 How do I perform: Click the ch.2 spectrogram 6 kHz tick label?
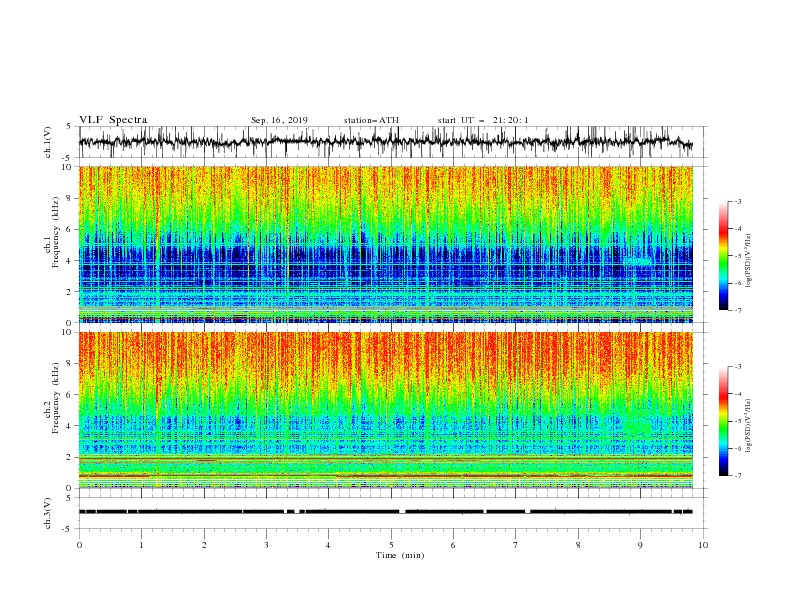[69, 395]
